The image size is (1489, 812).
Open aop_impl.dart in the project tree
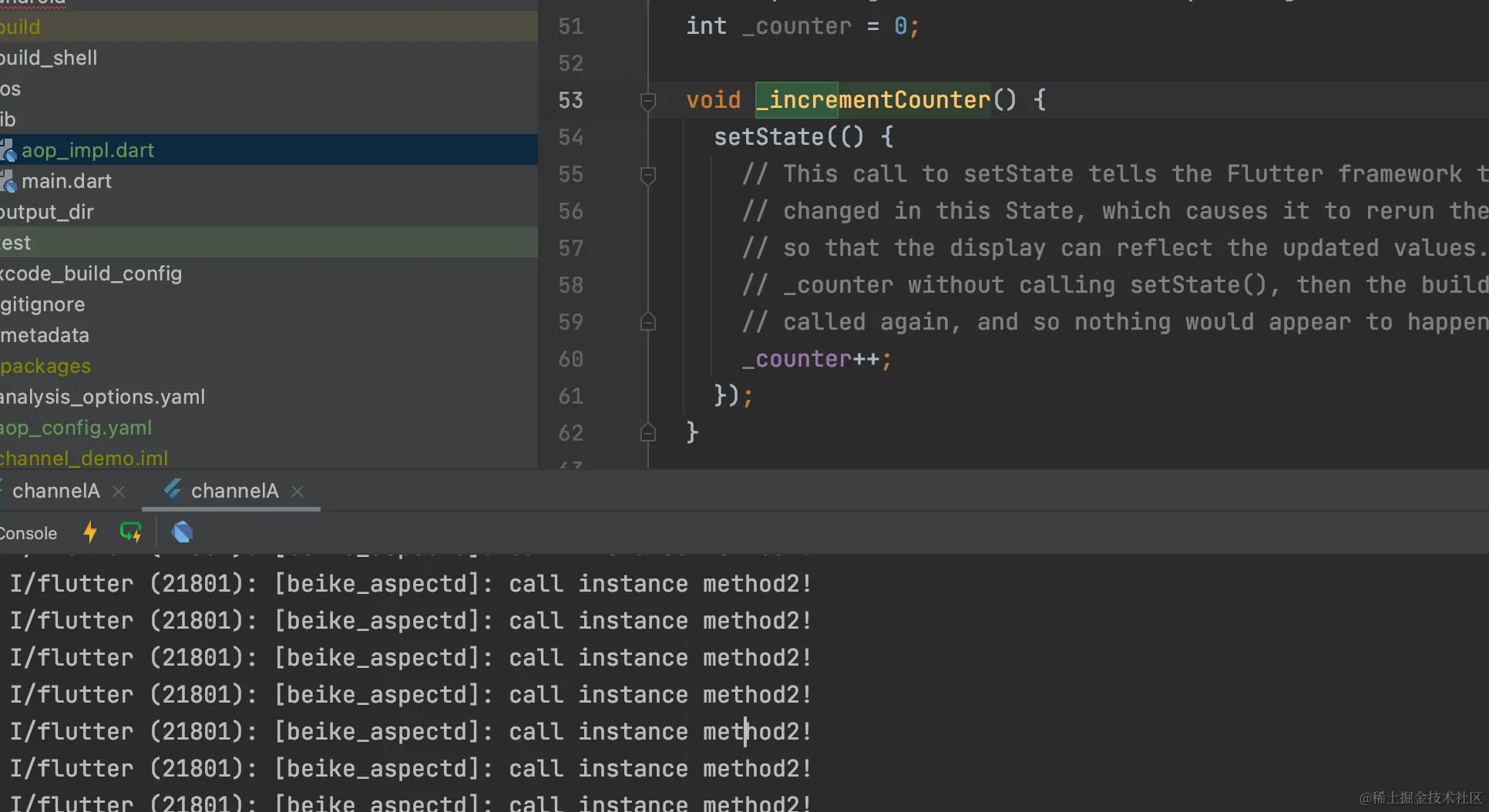pos(269,150)
